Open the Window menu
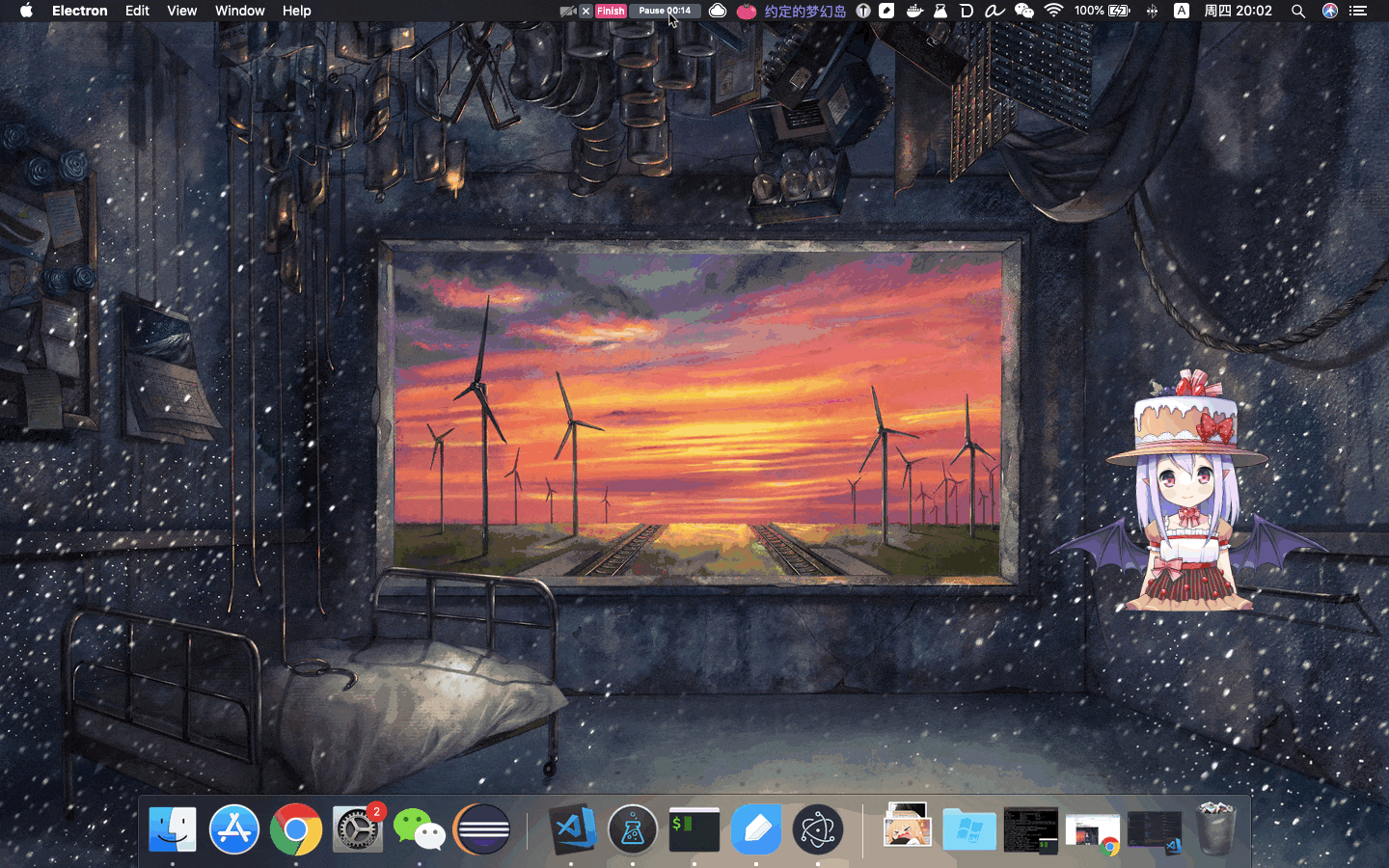 click(239, 11)
